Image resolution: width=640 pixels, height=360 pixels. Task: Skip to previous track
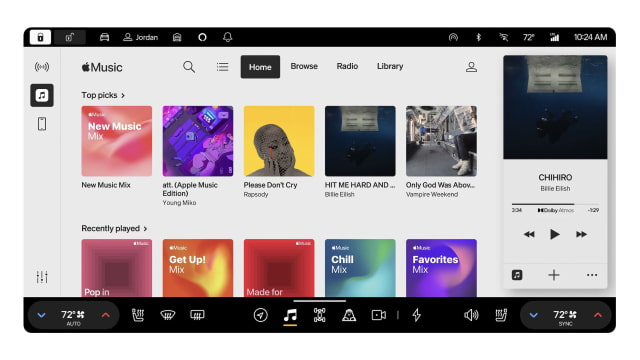pyautogui.click(x=529, y=234)
